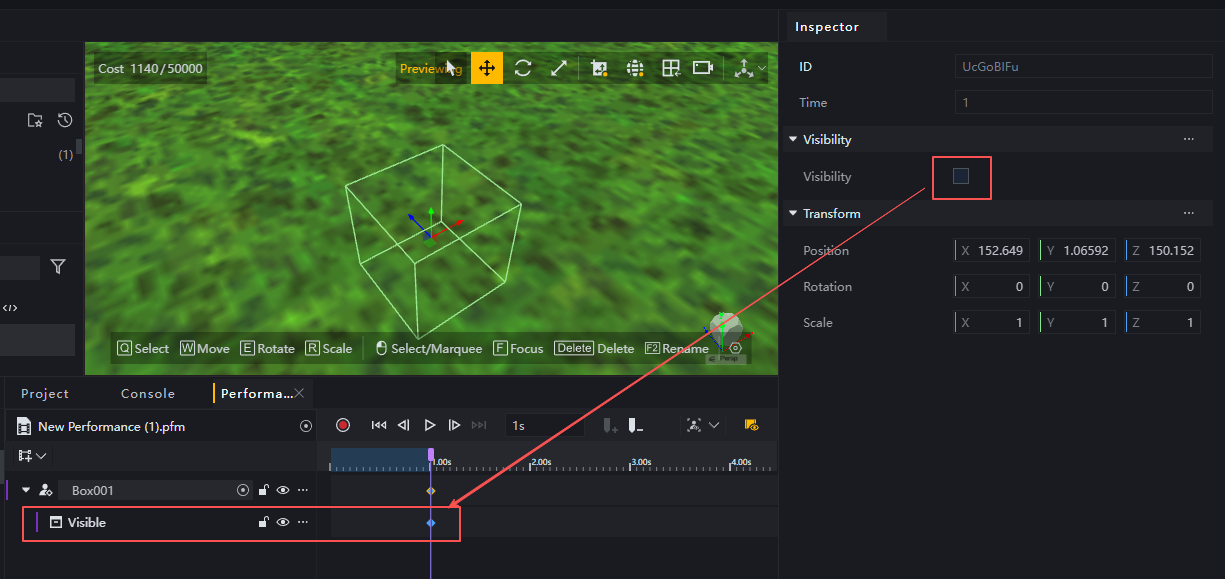
Task: Open the axis gizmo dropdown arrow
Action: tap(763, 68)
